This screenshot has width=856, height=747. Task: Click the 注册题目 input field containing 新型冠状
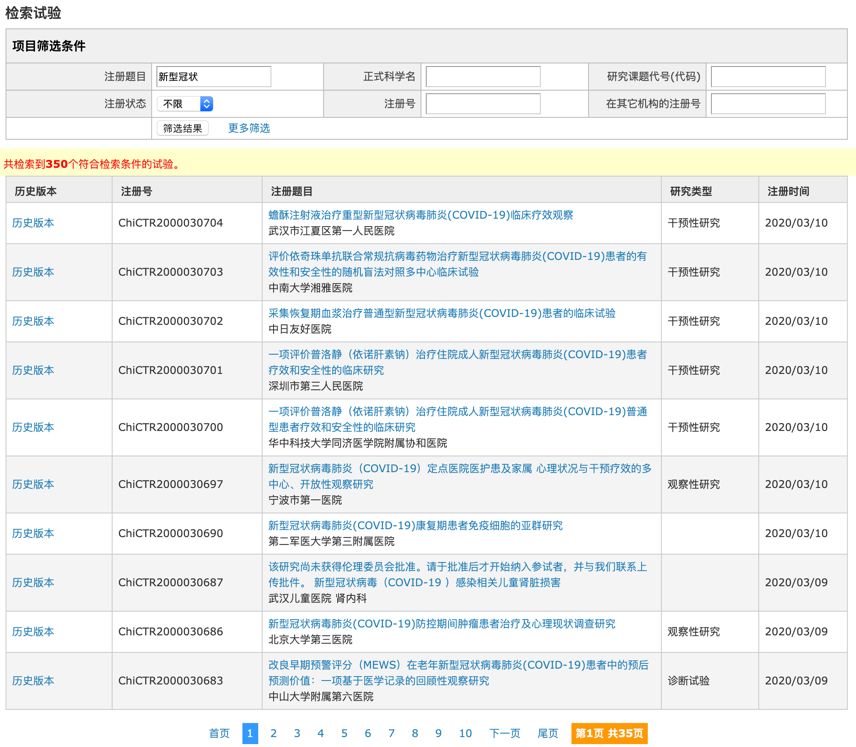point(213,76)
